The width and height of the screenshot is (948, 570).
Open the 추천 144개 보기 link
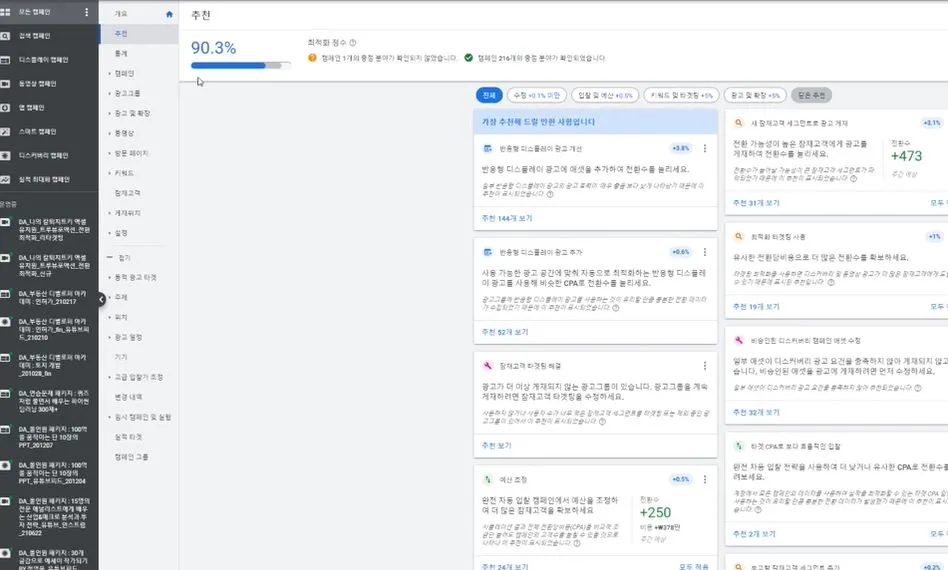[507, 218]
